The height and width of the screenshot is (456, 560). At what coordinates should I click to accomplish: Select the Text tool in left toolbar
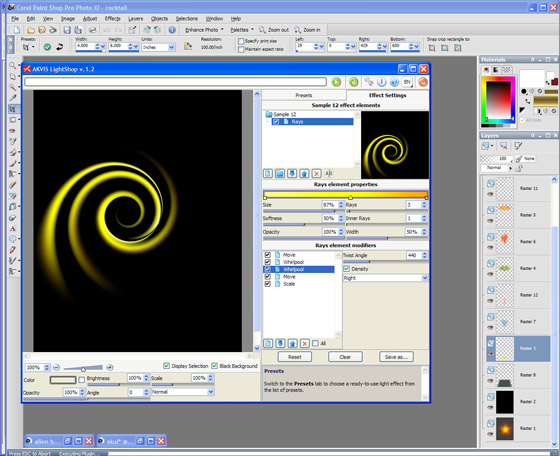(12, 229)
